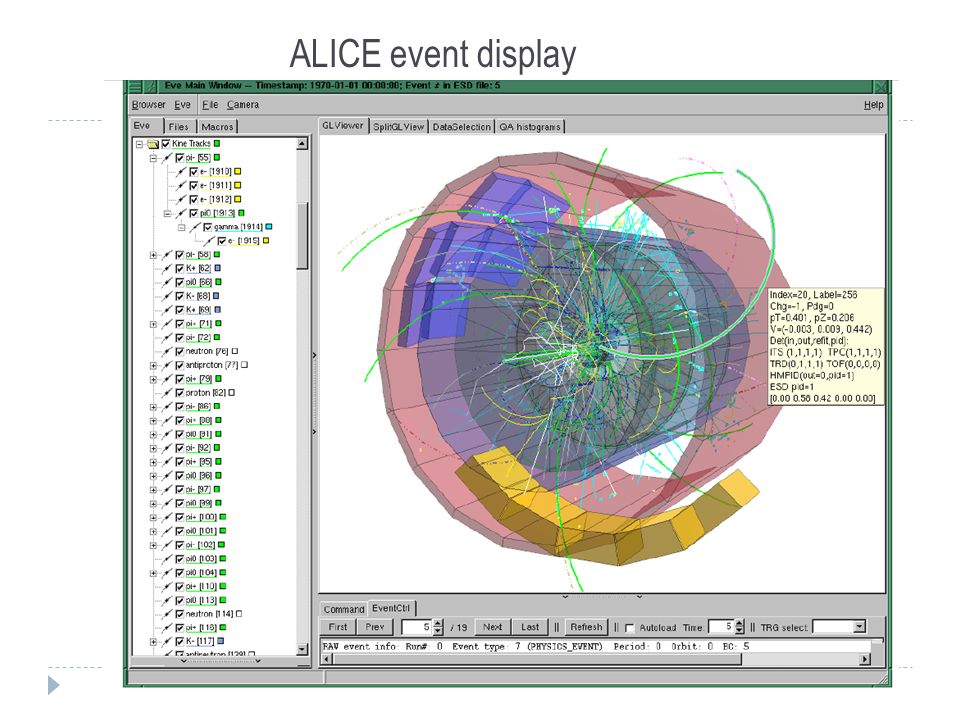Click cyan color swatch of gamma [1914]
The width and height of the screenshot is (960, 720).
tap(268, 227)
